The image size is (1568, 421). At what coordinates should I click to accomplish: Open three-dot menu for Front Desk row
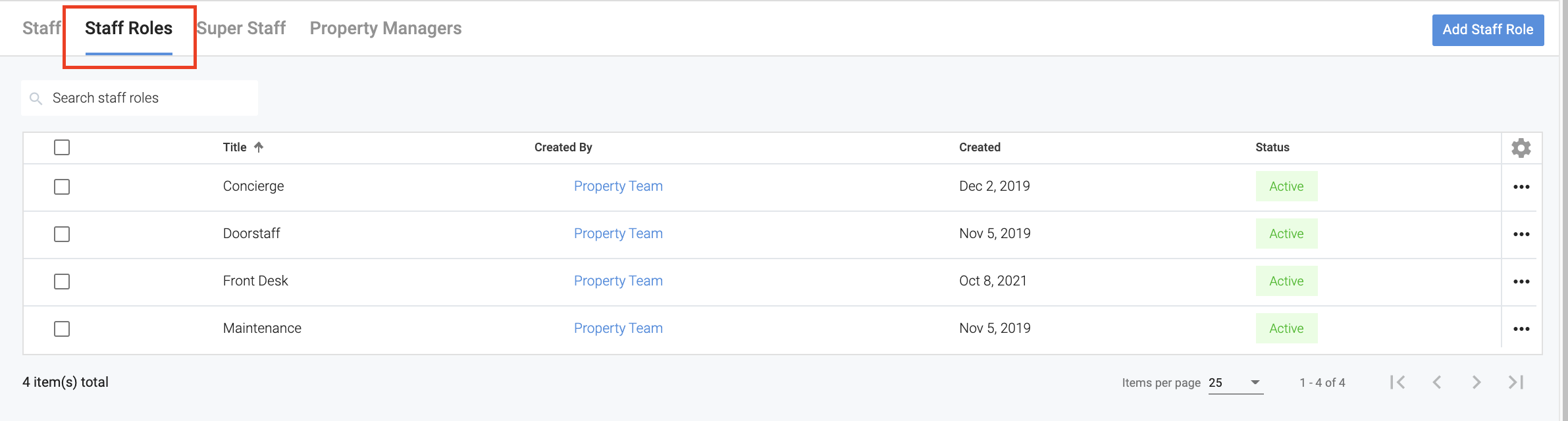[x=1521, y=282]
